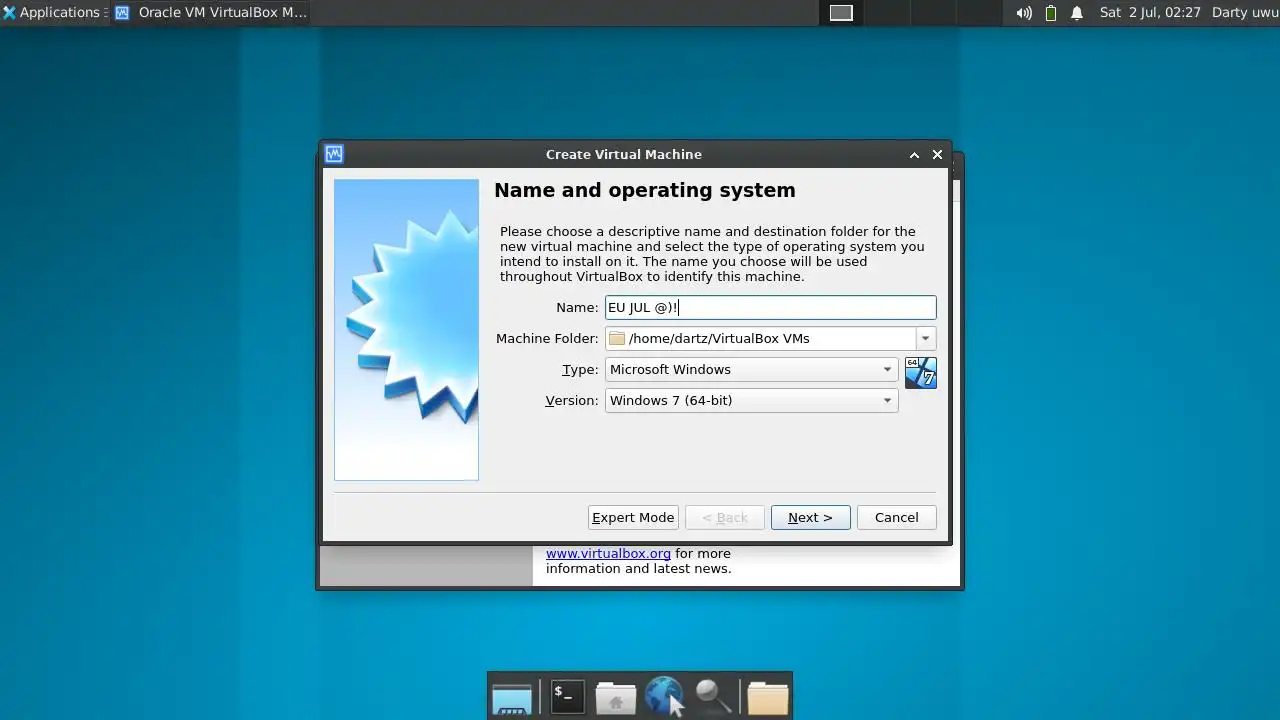The height and width of the screenshot is (720, 1280).
Task: Follow the www.virtualbox.org link in background window
Action: click(x=608, y=553)
